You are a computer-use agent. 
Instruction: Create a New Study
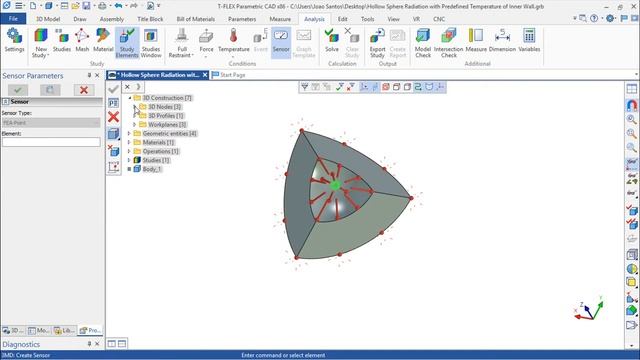click(41, 43)
